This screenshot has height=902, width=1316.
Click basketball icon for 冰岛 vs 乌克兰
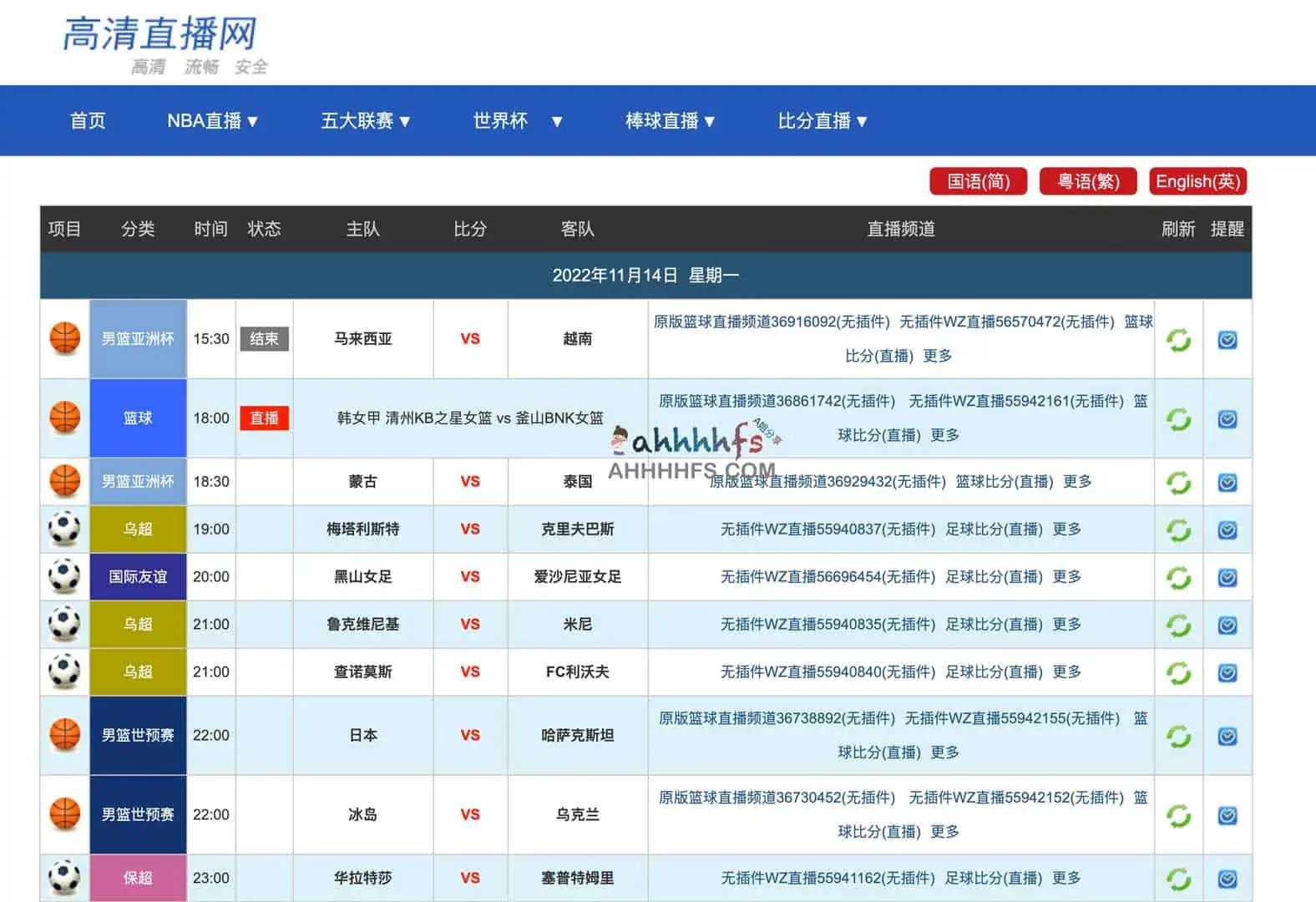point(64,814)
